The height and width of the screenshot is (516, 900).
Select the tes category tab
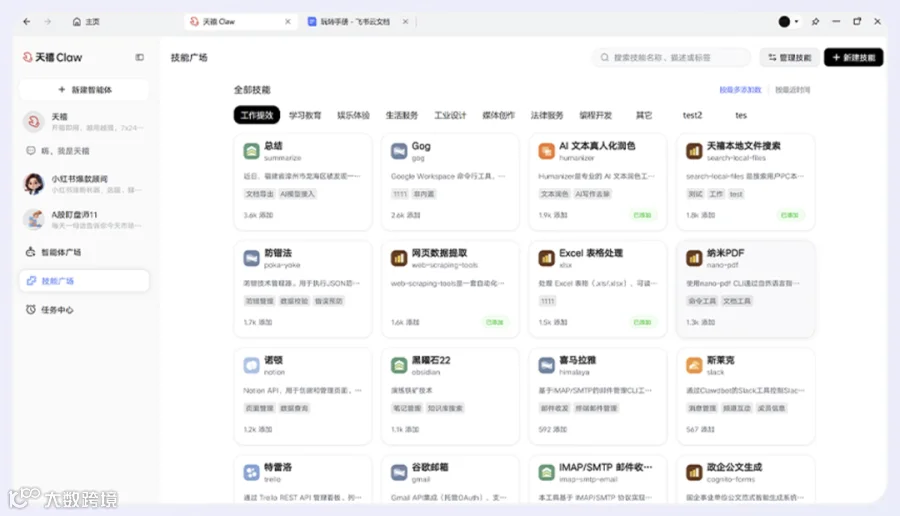point(741,115)
